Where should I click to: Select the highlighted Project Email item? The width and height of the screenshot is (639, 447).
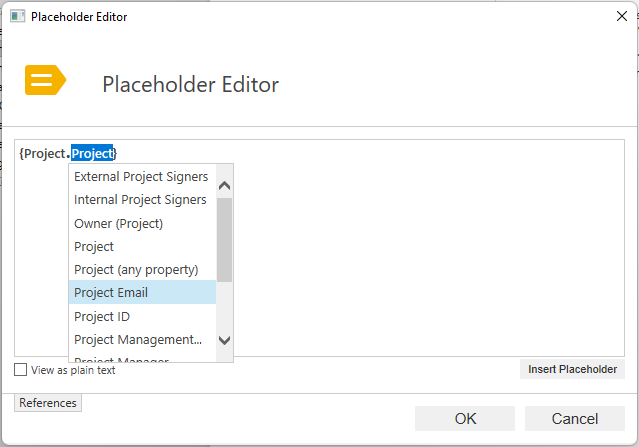coord(111,293)
